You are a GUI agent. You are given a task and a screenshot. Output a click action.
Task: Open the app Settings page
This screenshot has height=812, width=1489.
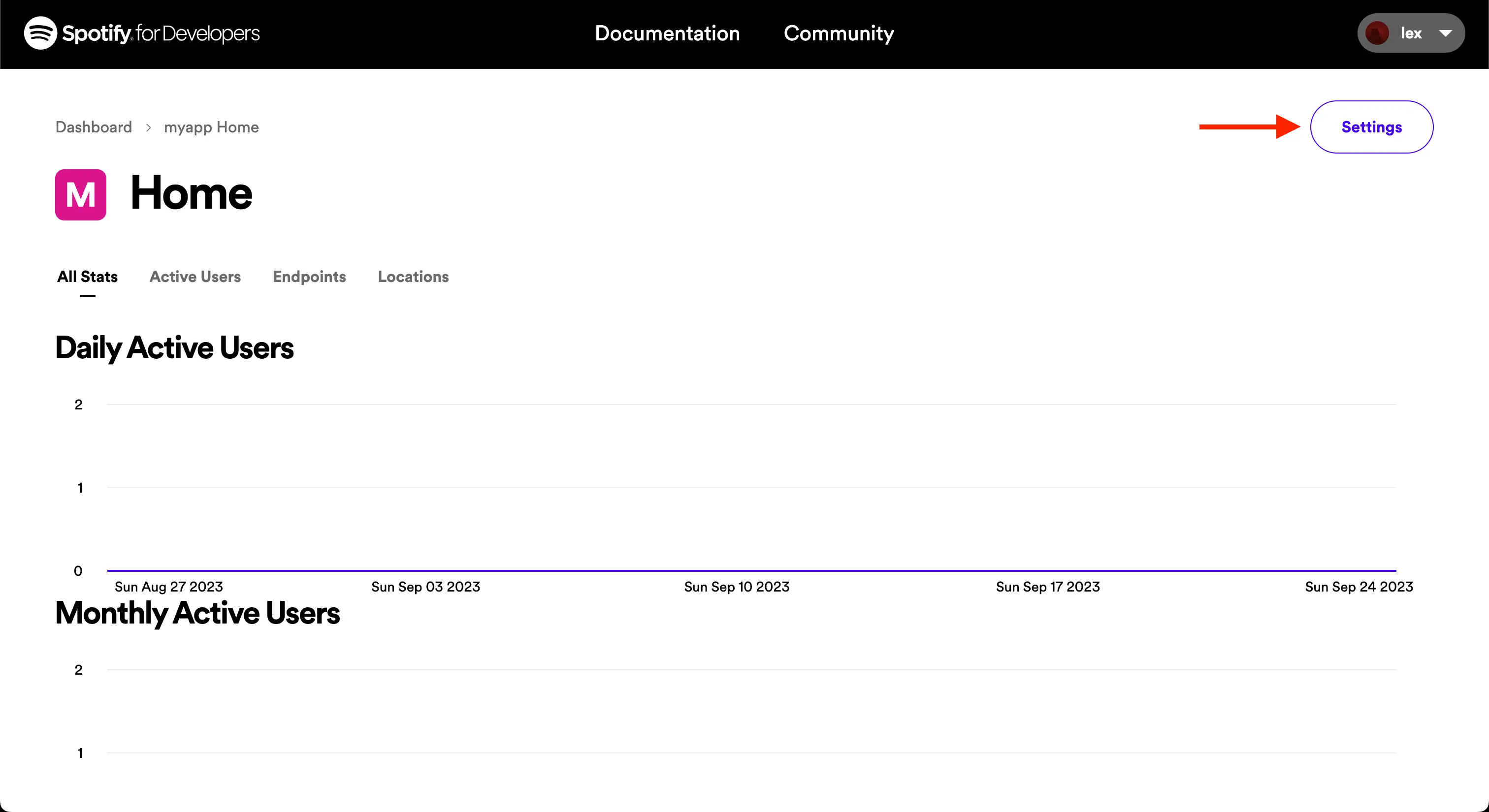point(1372,127)
